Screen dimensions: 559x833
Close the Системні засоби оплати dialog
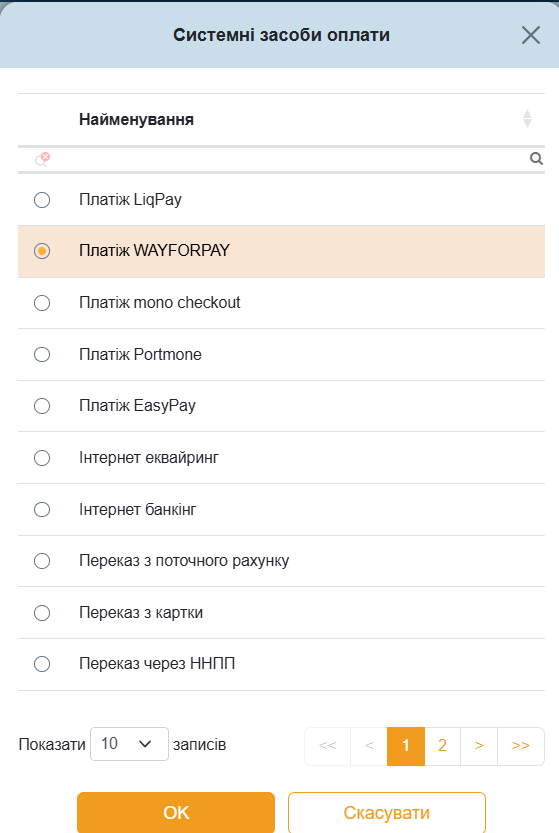tap(531, 36)
